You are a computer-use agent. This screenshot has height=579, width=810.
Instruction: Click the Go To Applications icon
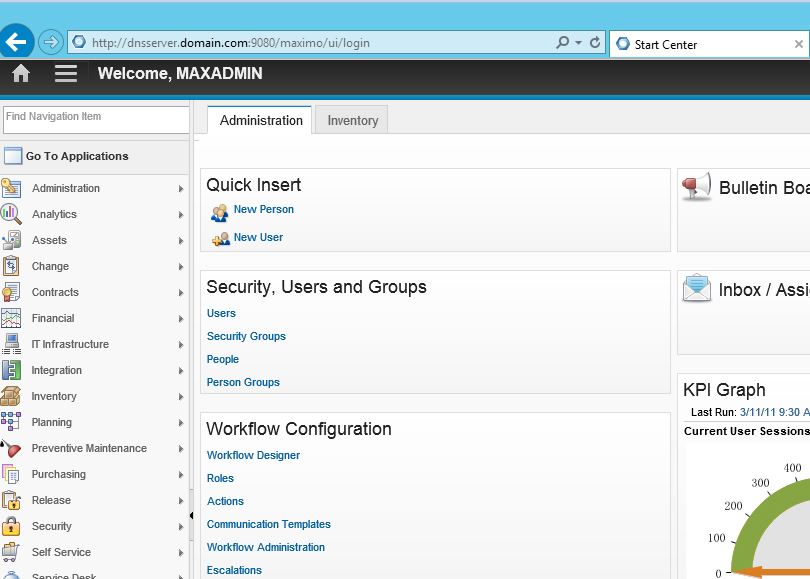click(12, 156)
